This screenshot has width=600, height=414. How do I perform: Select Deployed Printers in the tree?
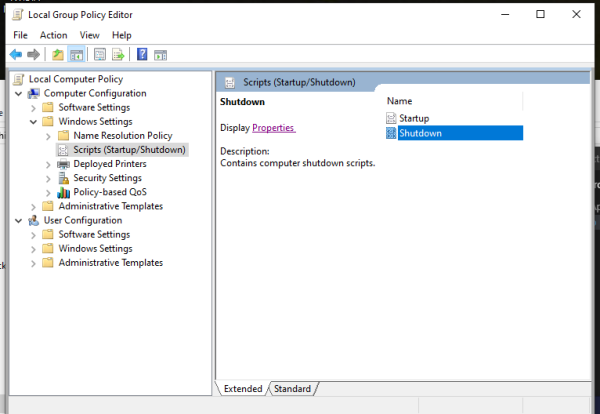109,164
